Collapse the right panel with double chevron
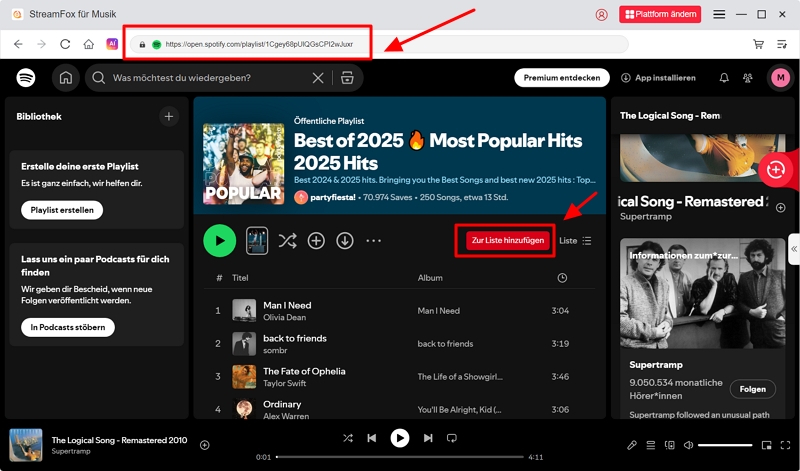 point(794,249)
